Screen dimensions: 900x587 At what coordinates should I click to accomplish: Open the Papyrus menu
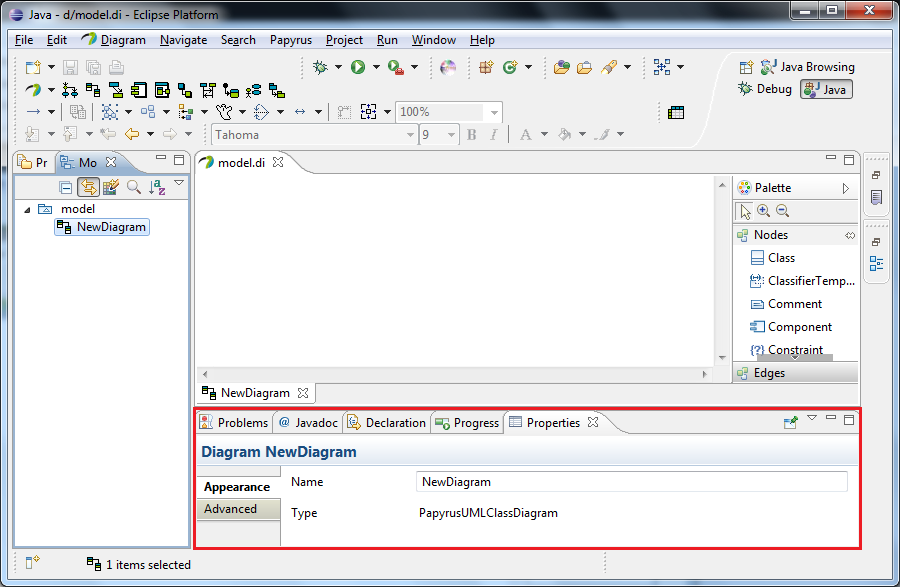[x=290, y=40]
